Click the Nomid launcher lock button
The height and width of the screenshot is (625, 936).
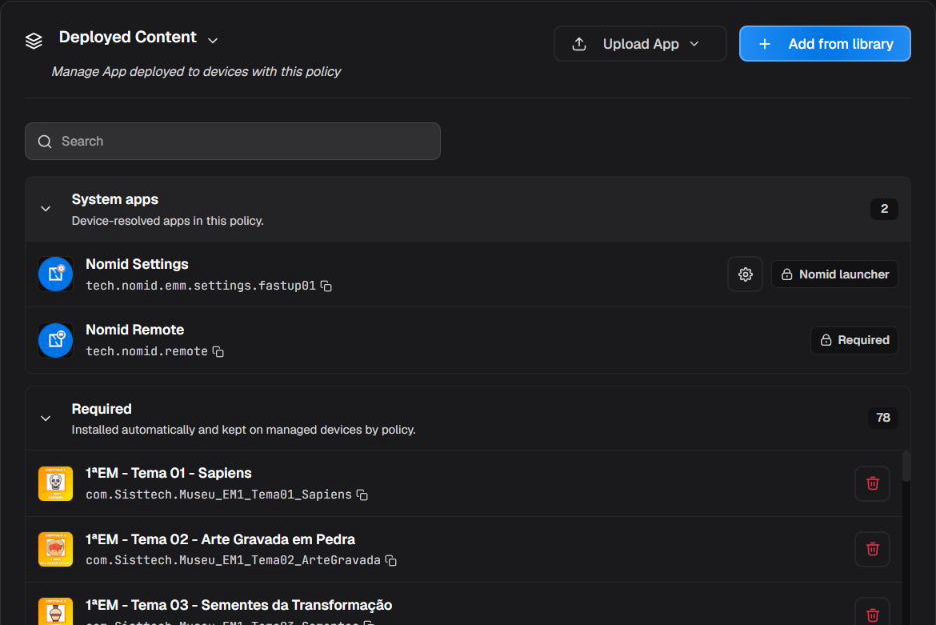click(x=835, y=274)
